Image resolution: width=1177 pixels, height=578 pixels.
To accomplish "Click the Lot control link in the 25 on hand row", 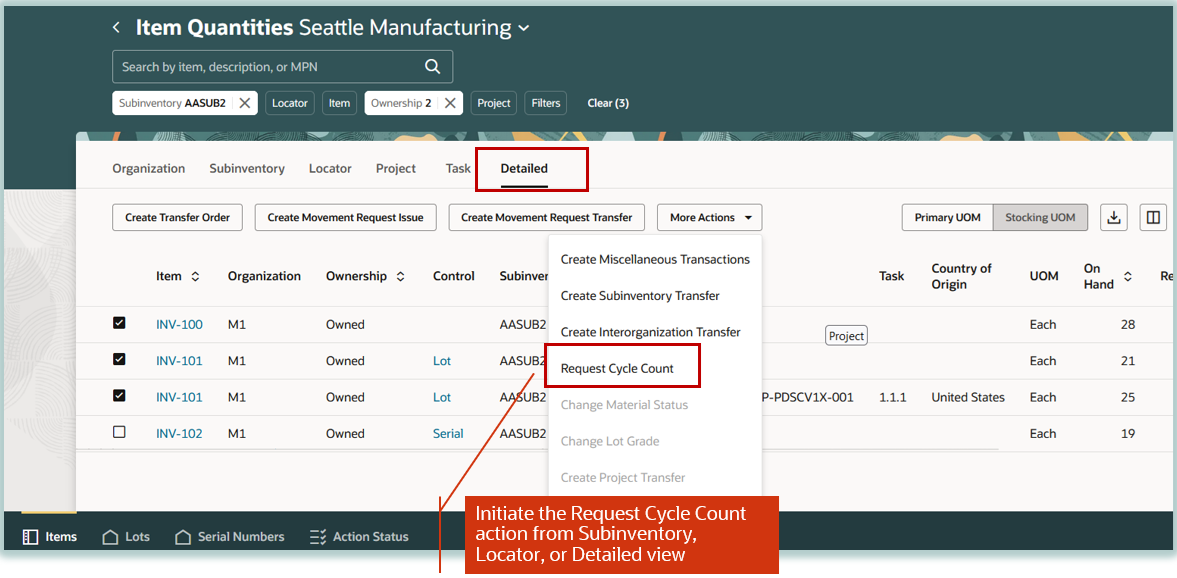I will [x=442, y=397].
